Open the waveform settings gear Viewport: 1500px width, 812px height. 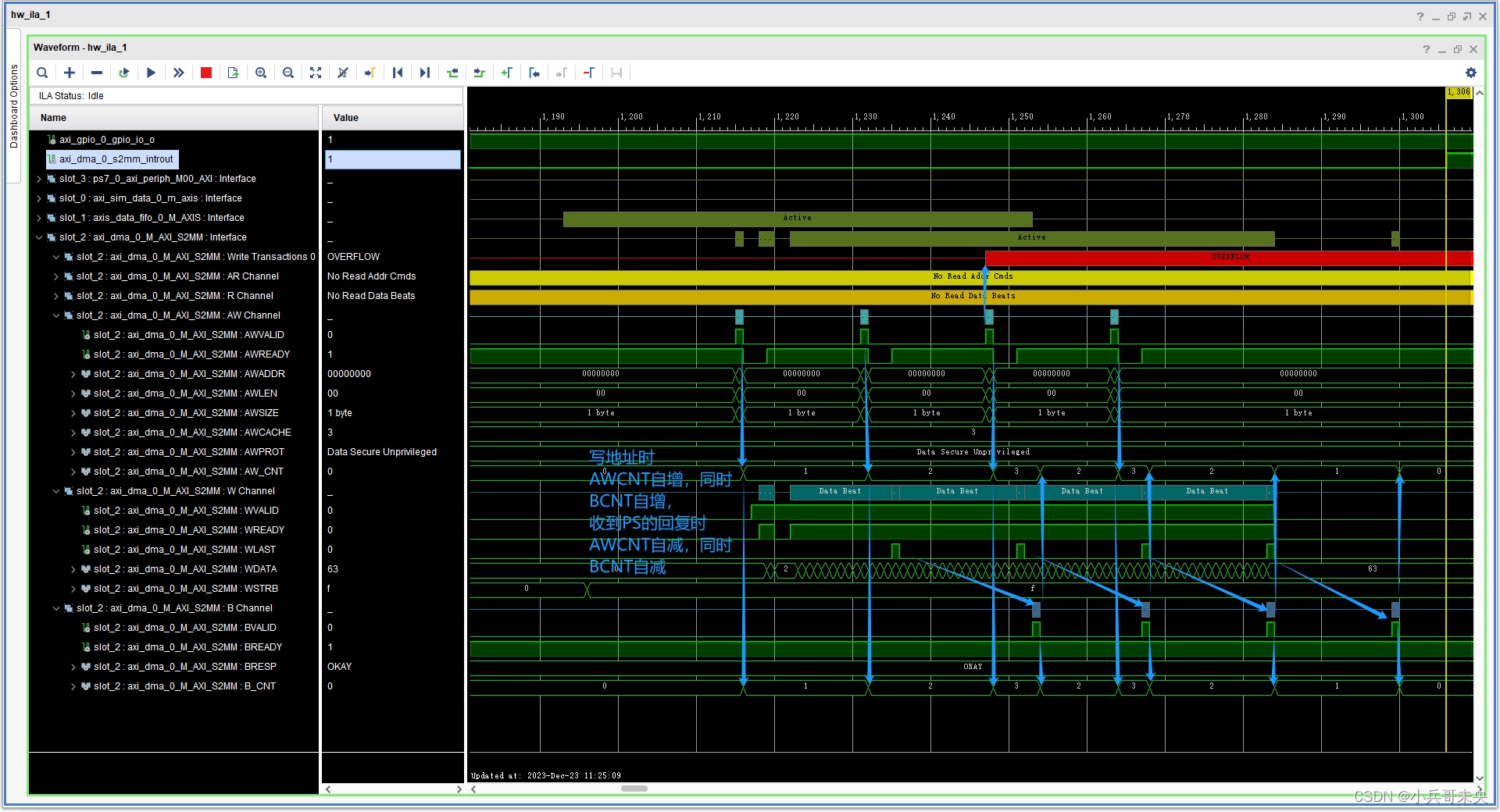click(x=1471, y=73)
